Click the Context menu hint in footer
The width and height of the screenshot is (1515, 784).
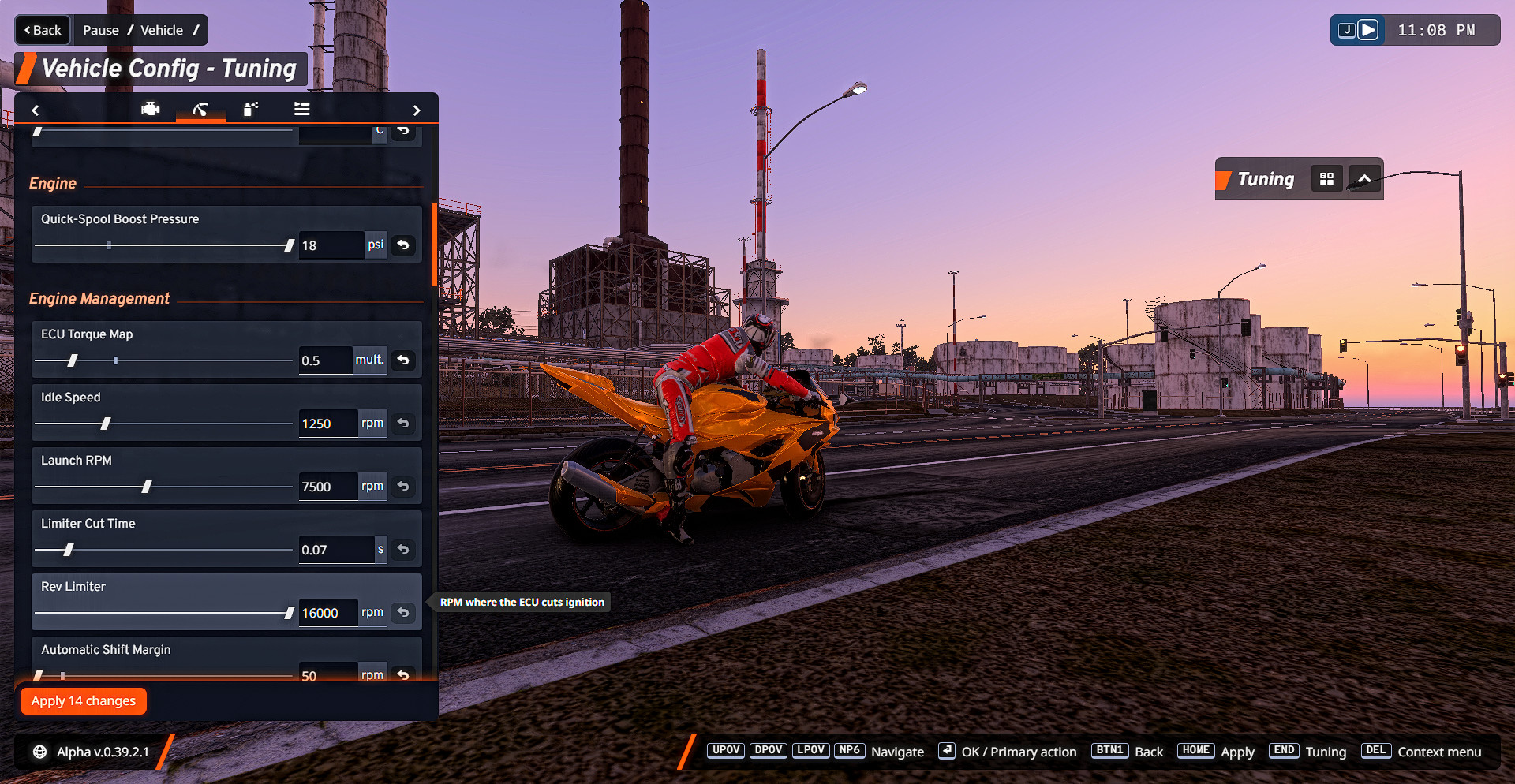(x=1439, y=752)
